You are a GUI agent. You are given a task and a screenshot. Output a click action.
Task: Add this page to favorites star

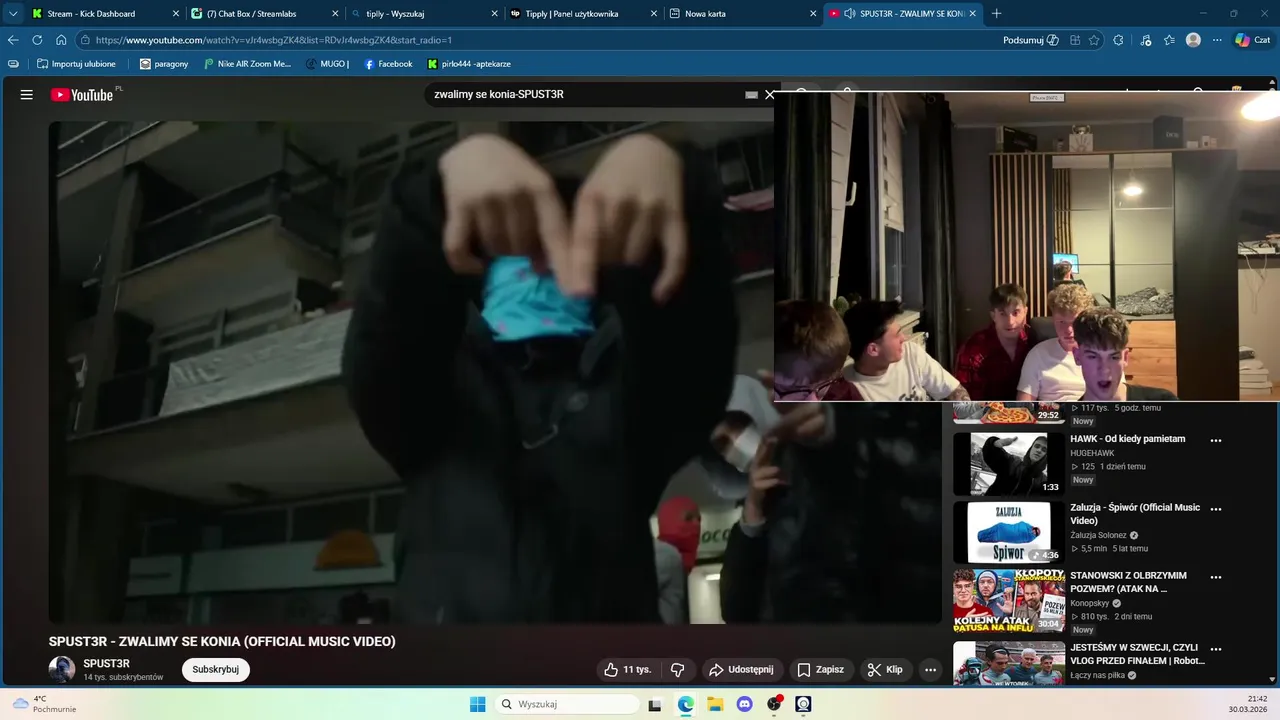pyautogui.click(x=1094, y=40)
